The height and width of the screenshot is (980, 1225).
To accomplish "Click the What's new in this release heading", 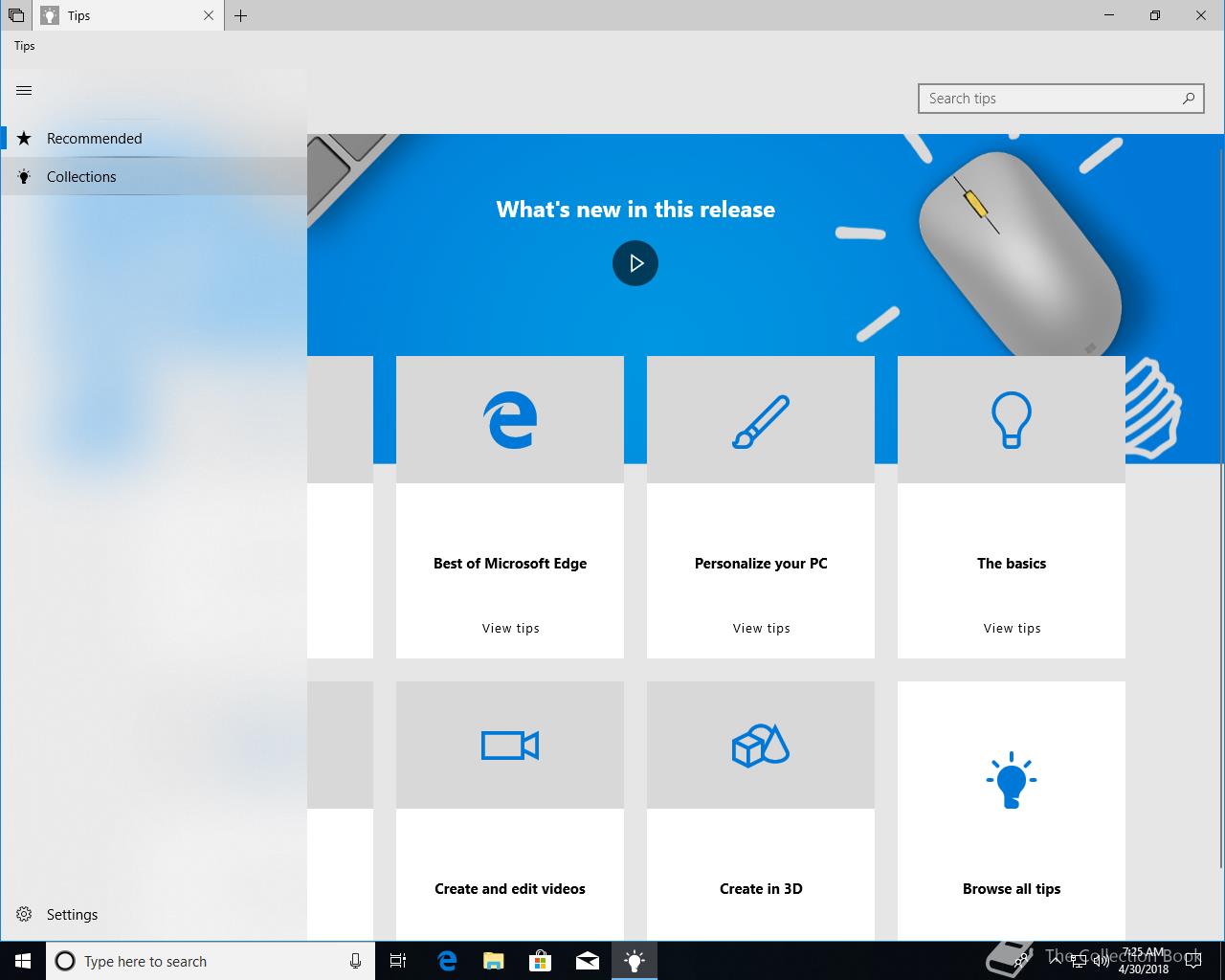I will 635,210.
